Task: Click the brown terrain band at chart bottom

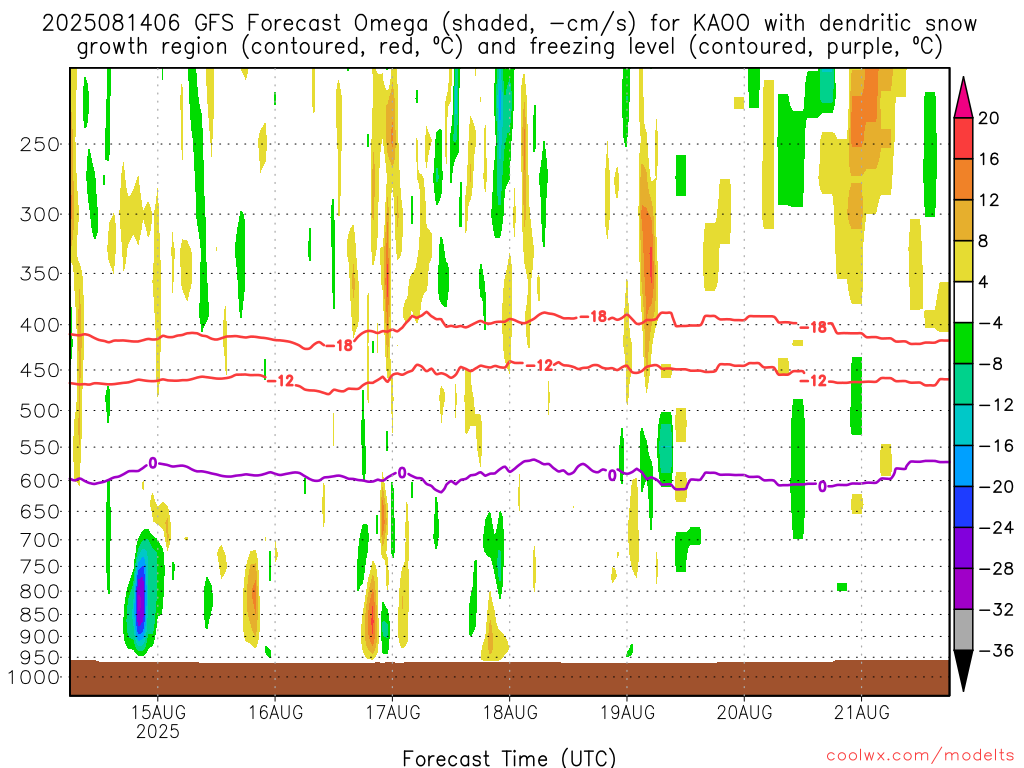Action: click(x=509, y=678)
